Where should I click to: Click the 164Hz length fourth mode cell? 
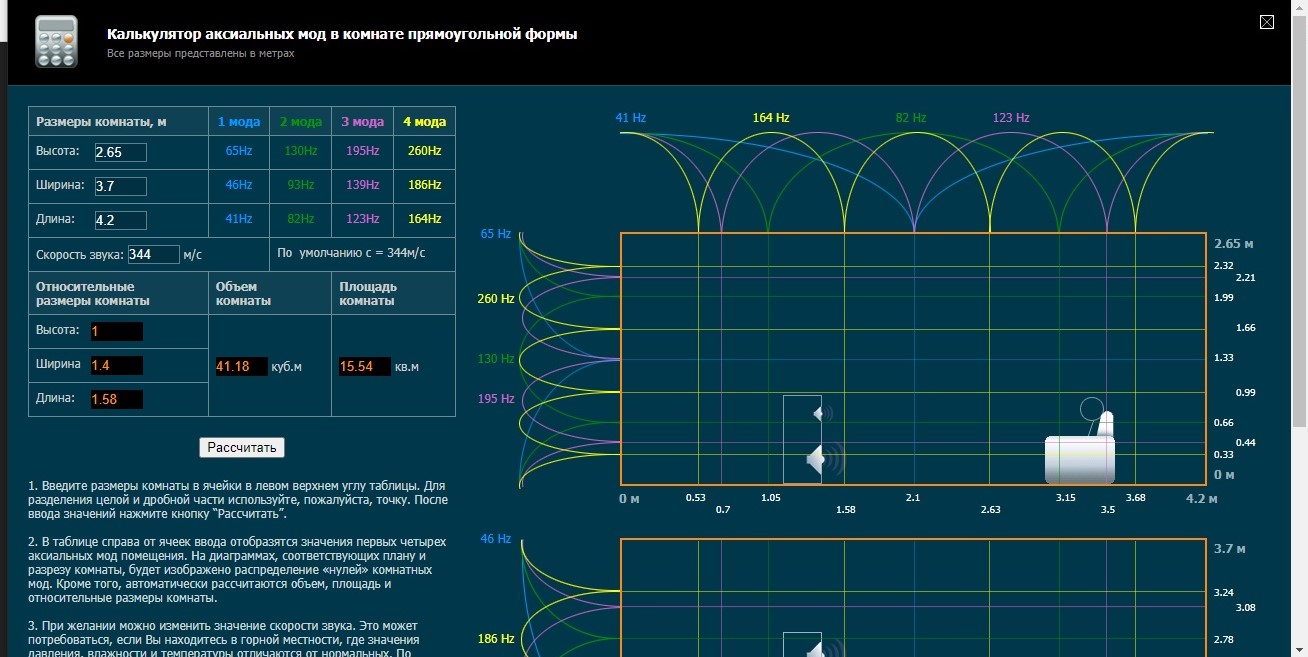(424, 219)
